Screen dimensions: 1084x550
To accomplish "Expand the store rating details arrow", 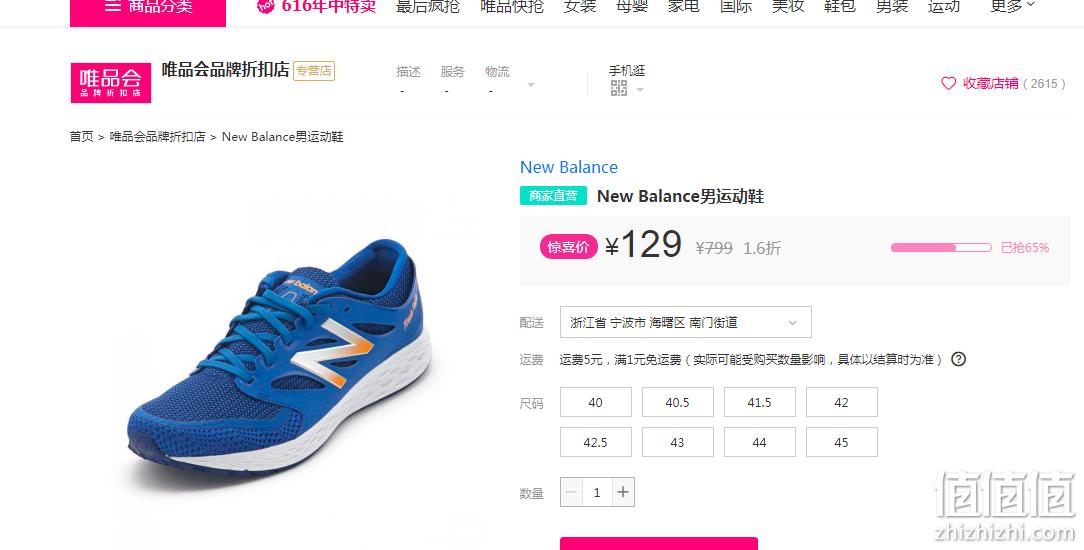I will tap(531, 86).
